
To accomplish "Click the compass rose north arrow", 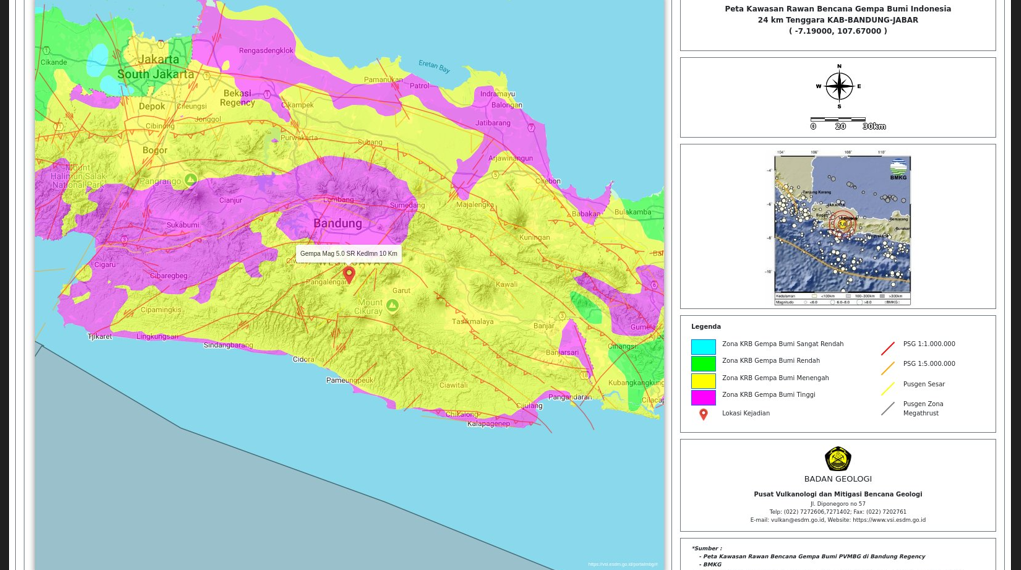I will point(839,86).
